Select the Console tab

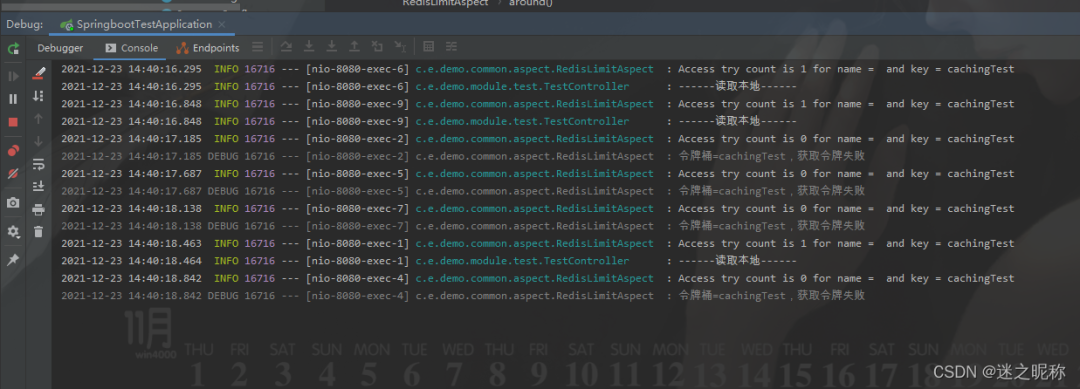(x=132, y=48)
